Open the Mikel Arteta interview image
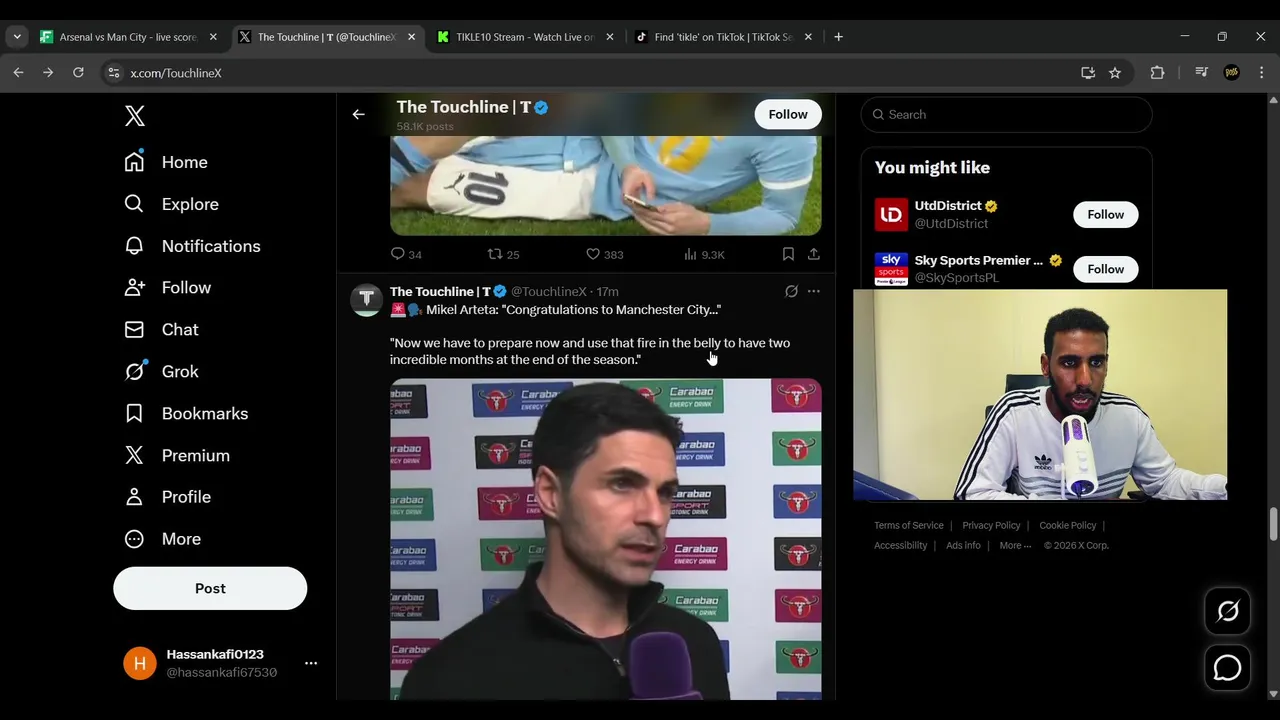Screen dimensions: 1280x720 pos(605,539)
